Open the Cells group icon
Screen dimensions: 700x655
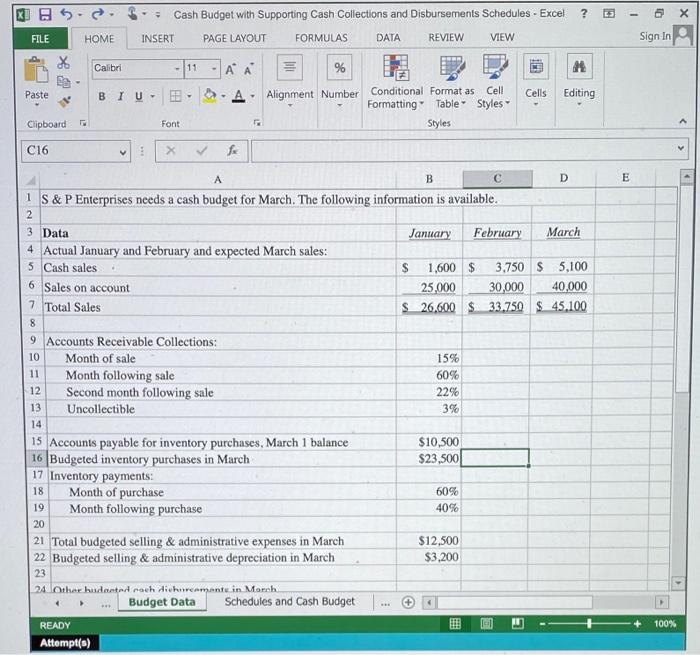click(536, 67)
